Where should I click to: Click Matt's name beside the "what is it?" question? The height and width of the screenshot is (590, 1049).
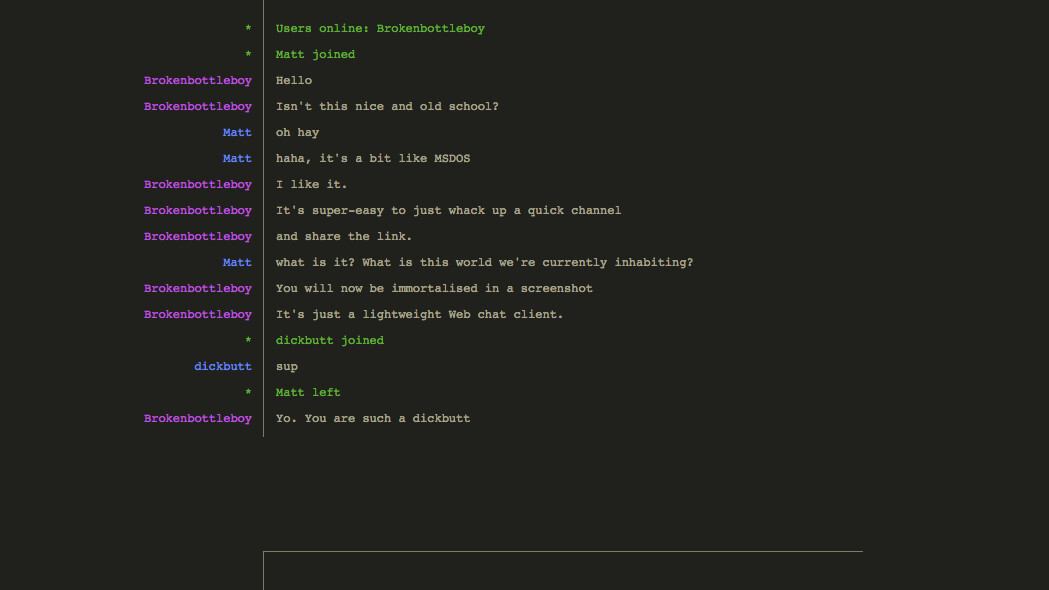coord(237,263)
